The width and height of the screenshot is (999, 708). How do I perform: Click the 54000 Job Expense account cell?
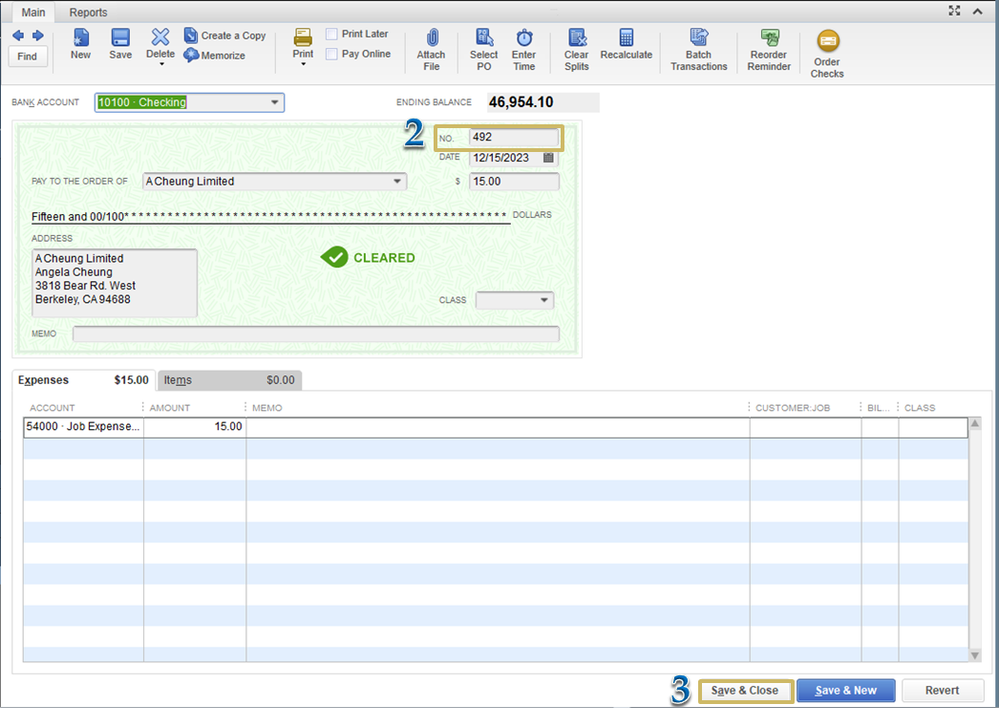(x=83, y=427)
